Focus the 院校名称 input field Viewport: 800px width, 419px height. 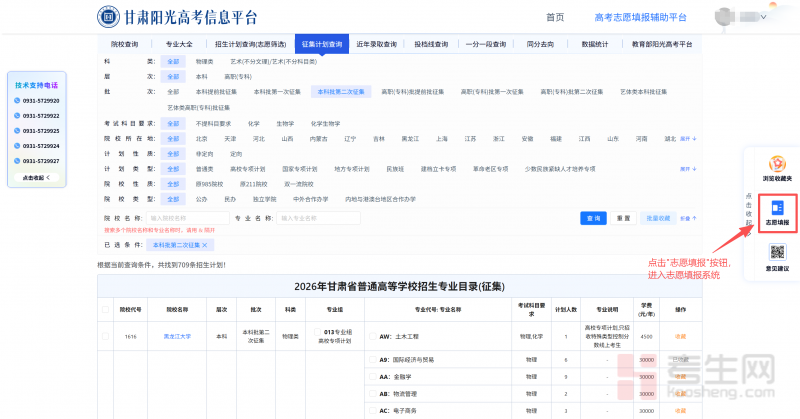tap(188, 218)
